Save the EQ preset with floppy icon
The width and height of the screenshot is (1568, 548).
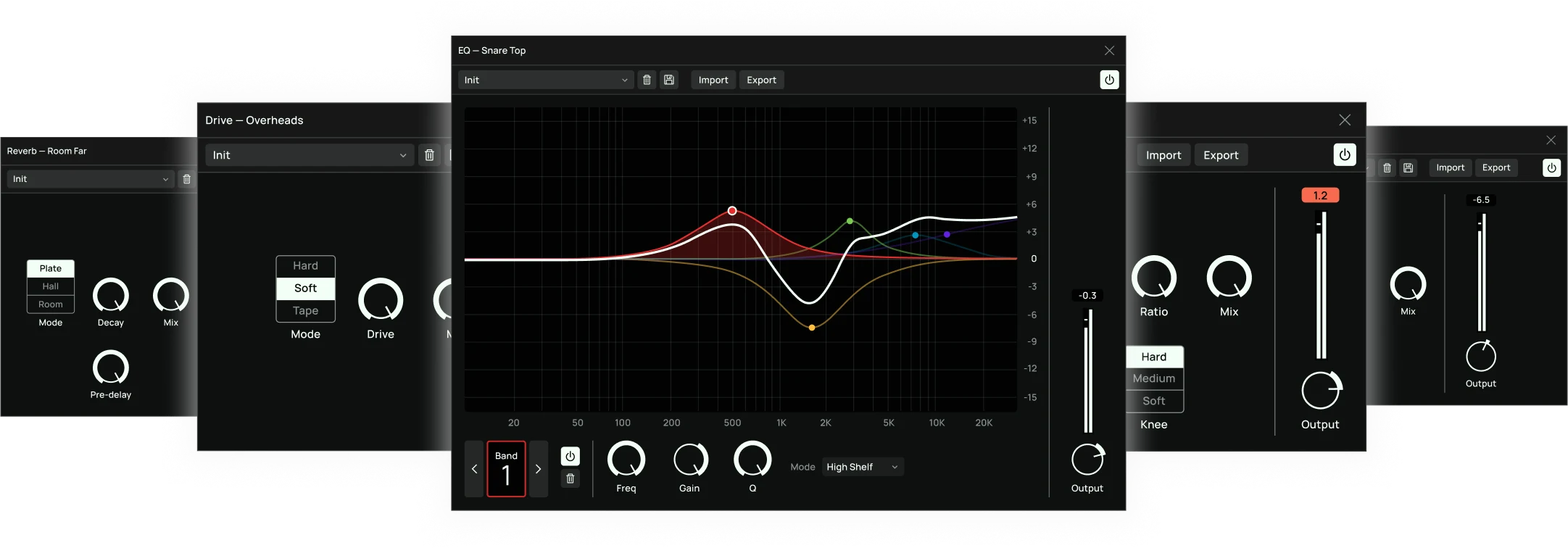point(669,80)
